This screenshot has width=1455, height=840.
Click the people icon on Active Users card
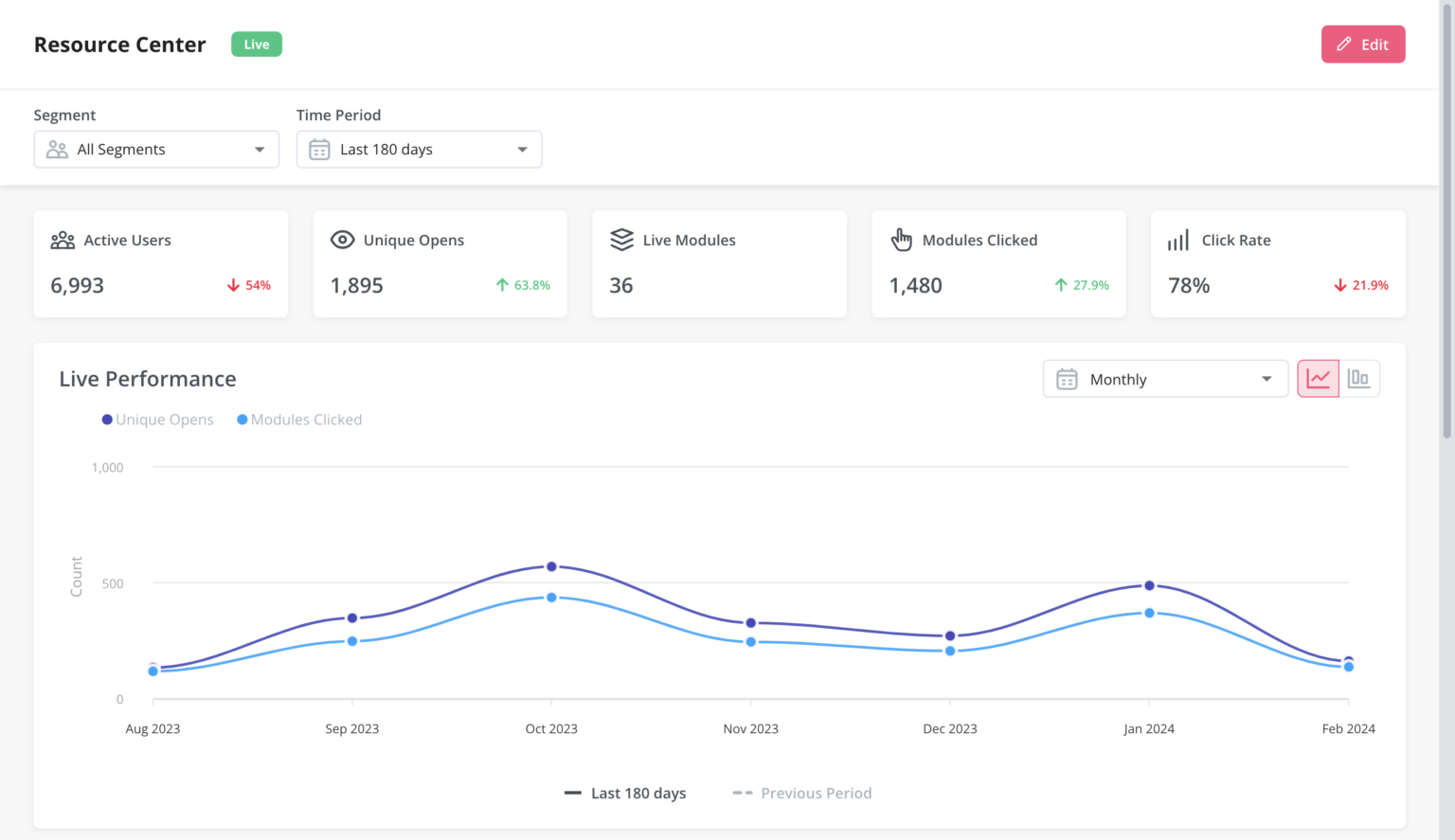click(x=63, y=240)
